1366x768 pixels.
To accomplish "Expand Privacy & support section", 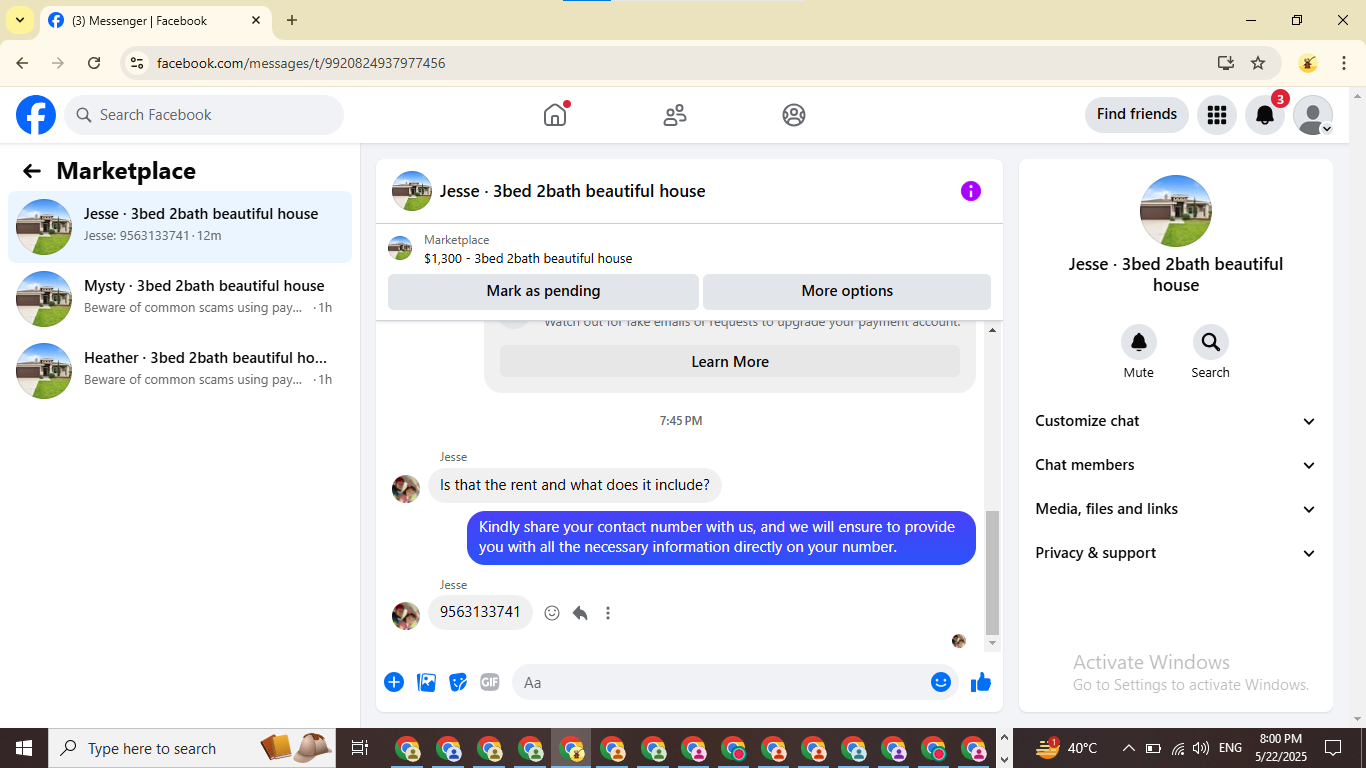I will [1176, 553].
